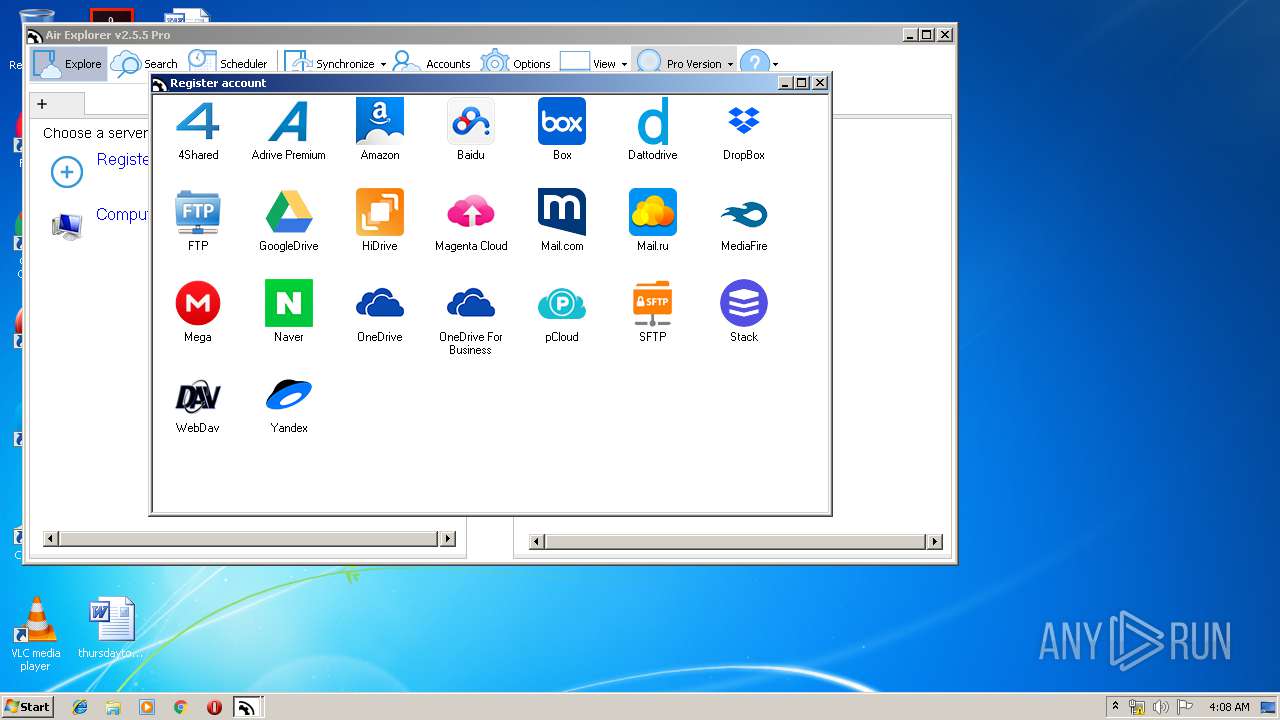Expand the View dropdown arrow
1280x720 pixels.
[x=624, y=64]
